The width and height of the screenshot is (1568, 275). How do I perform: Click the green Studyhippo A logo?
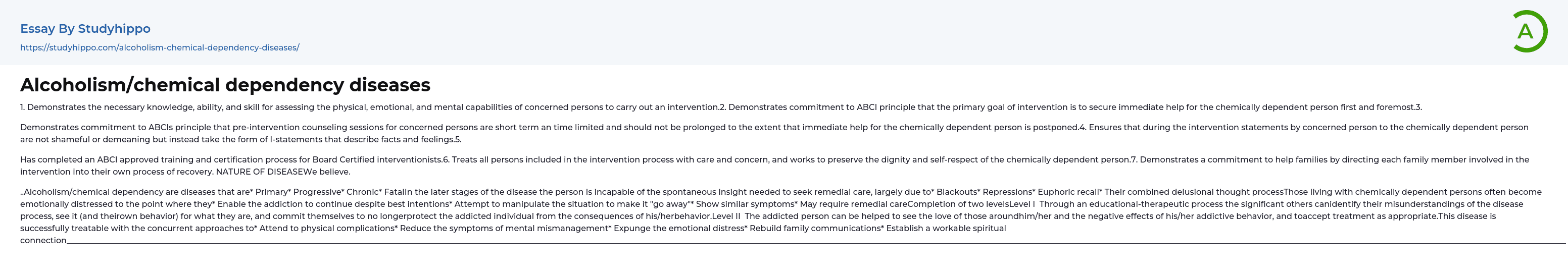click(1529, 32)
